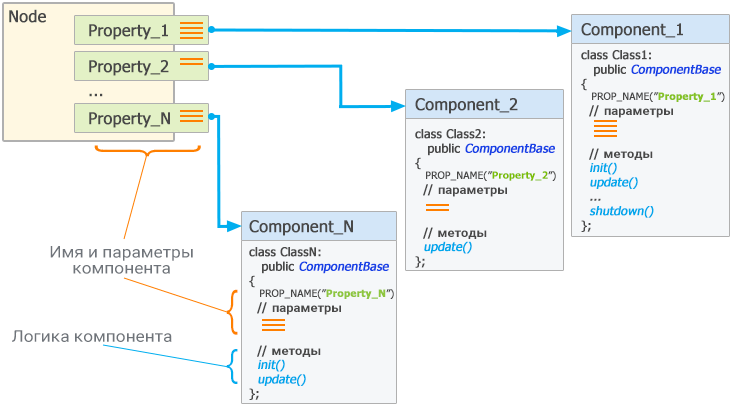Click ComponentBase in Component_2
Viewport: 734px width, 406px height.
(510, 148)
